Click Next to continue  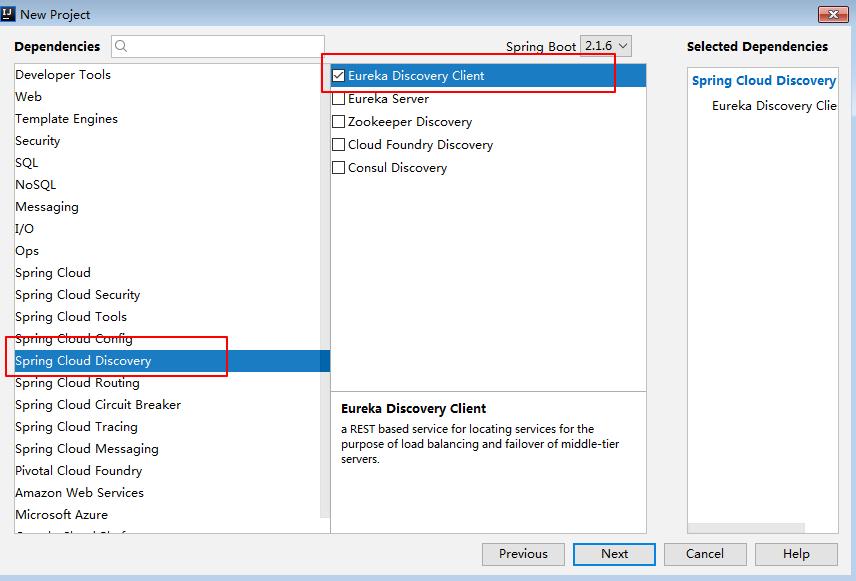614,554
